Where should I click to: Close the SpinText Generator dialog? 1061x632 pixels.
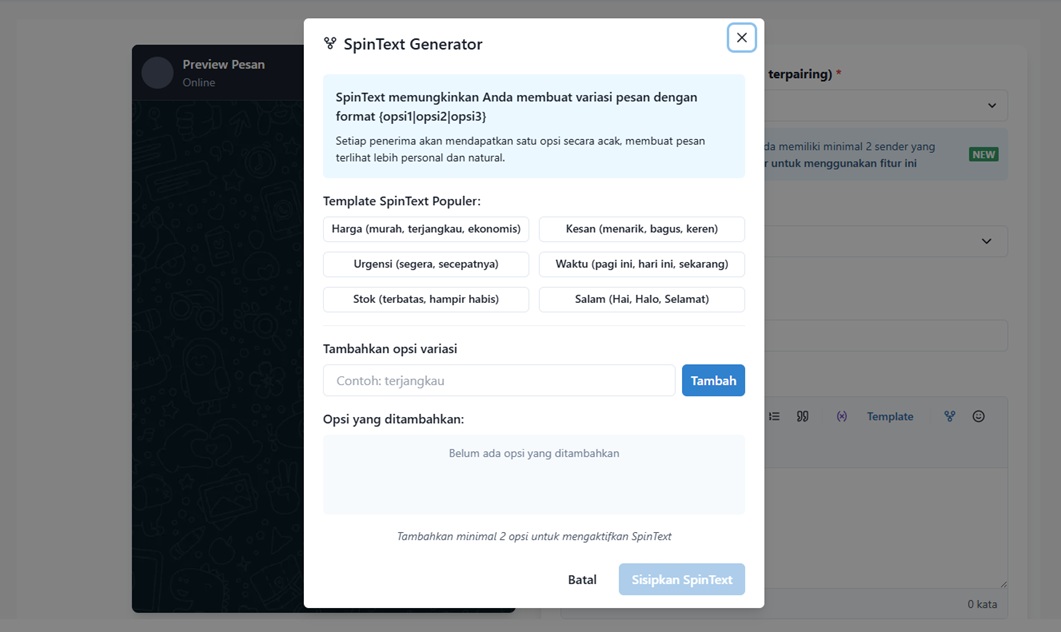(x=741, y=38)
